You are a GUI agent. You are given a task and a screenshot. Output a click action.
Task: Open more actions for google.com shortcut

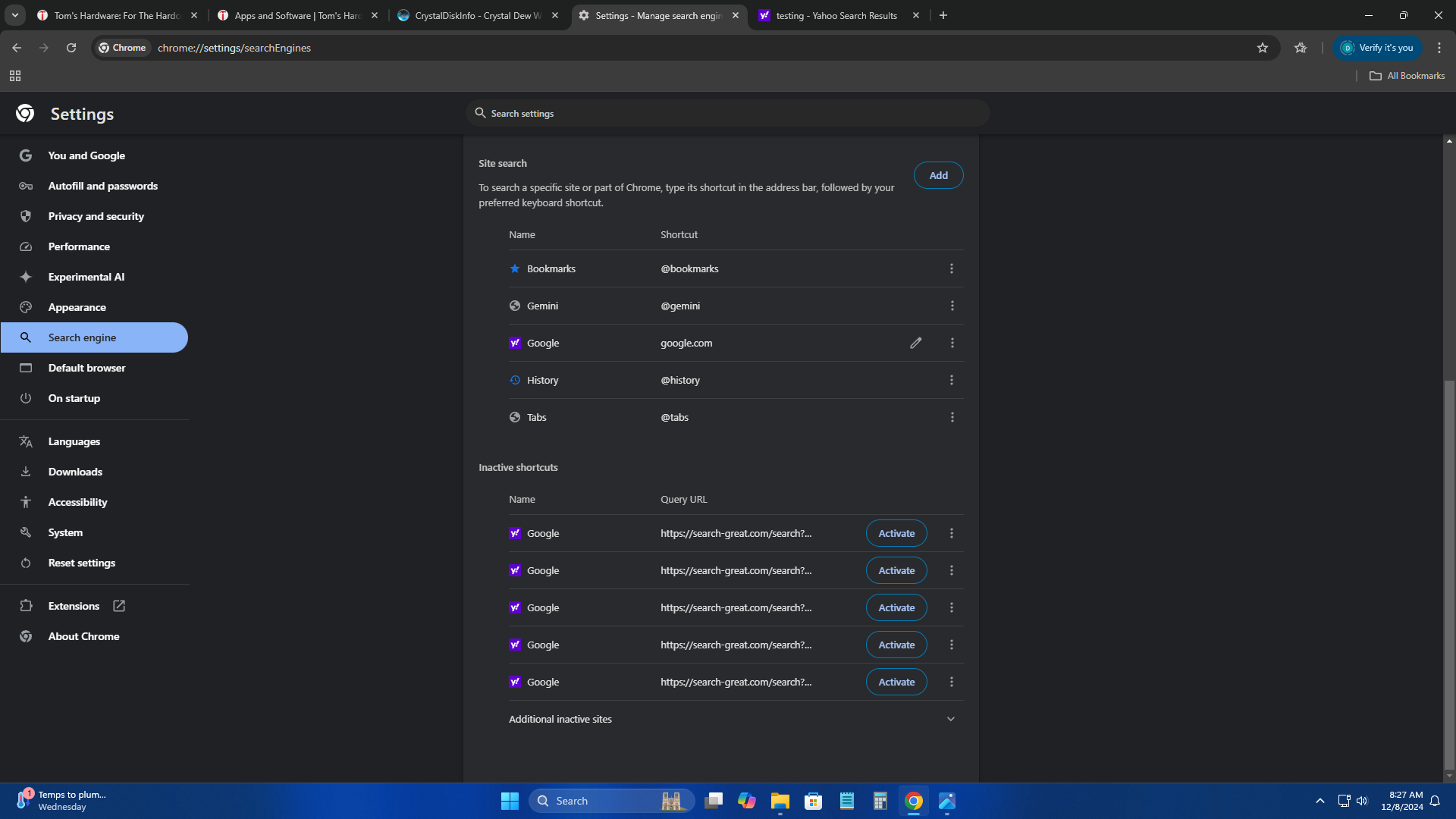[x=952, y=343]
